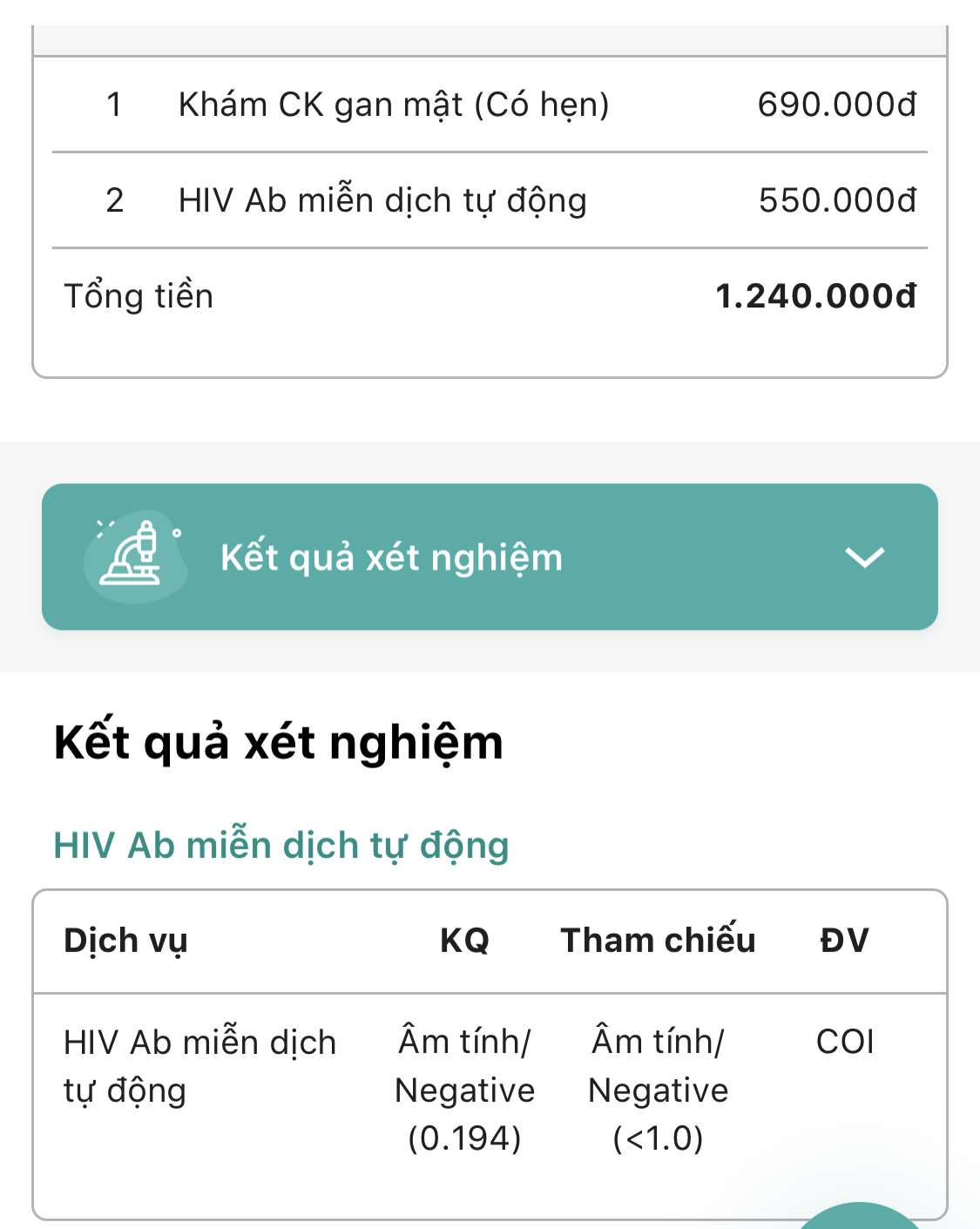The width and height of the screenshot is (980, 1229).
Task: Tap the result value "Âm tính/Negative (0.194)"
Action: coord(464,1090)
